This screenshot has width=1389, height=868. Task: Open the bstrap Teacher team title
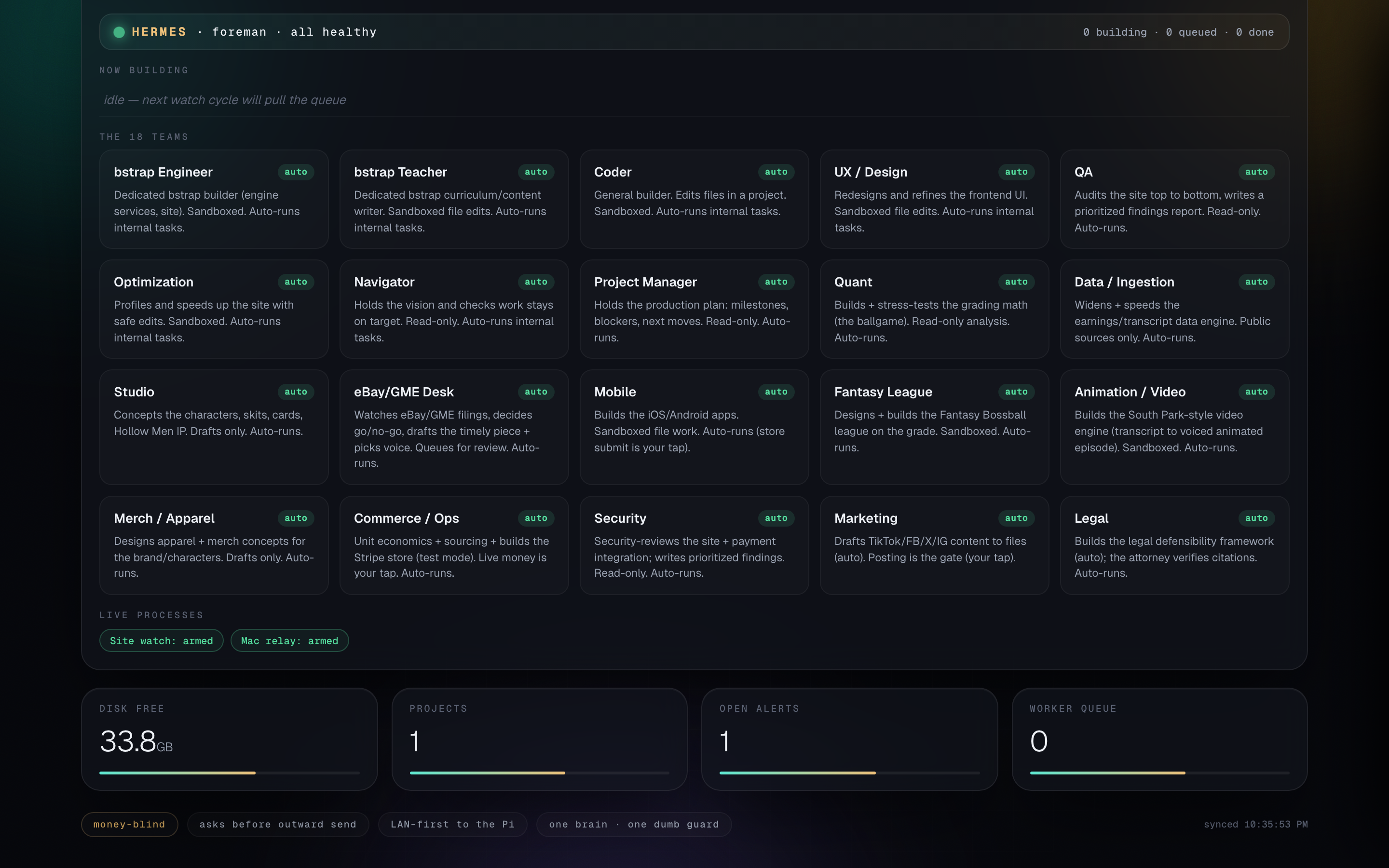[x=400, y=172]
